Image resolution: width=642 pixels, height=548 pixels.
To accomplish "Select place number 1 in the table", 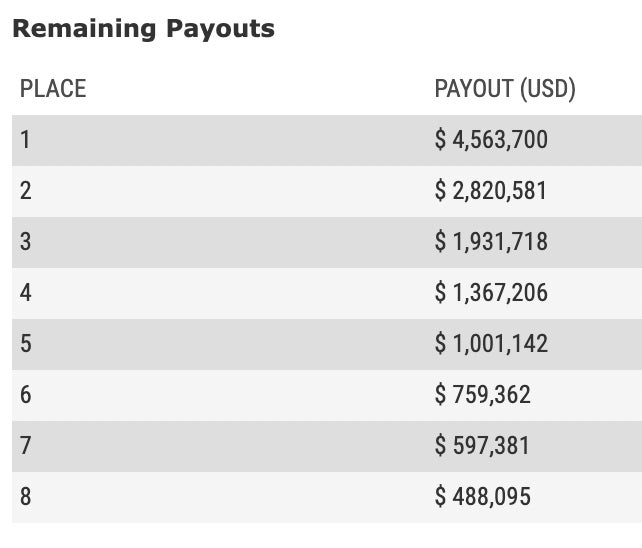I will (25, 139).
